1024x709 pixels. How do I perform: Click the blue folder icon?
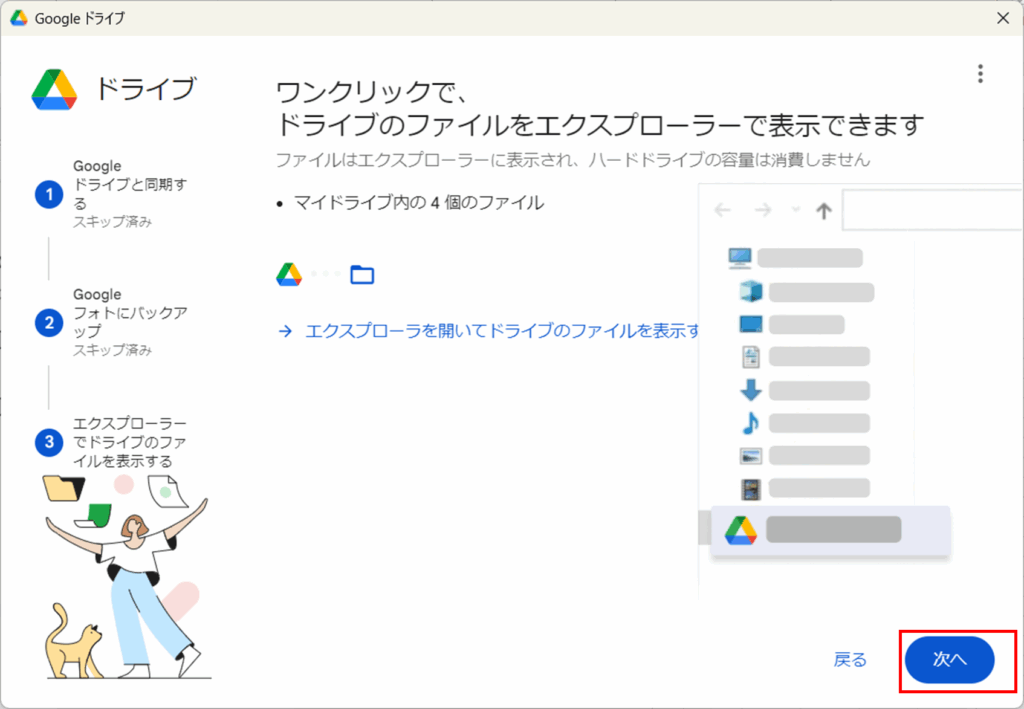pyautogui.click(x=362, y=275)
